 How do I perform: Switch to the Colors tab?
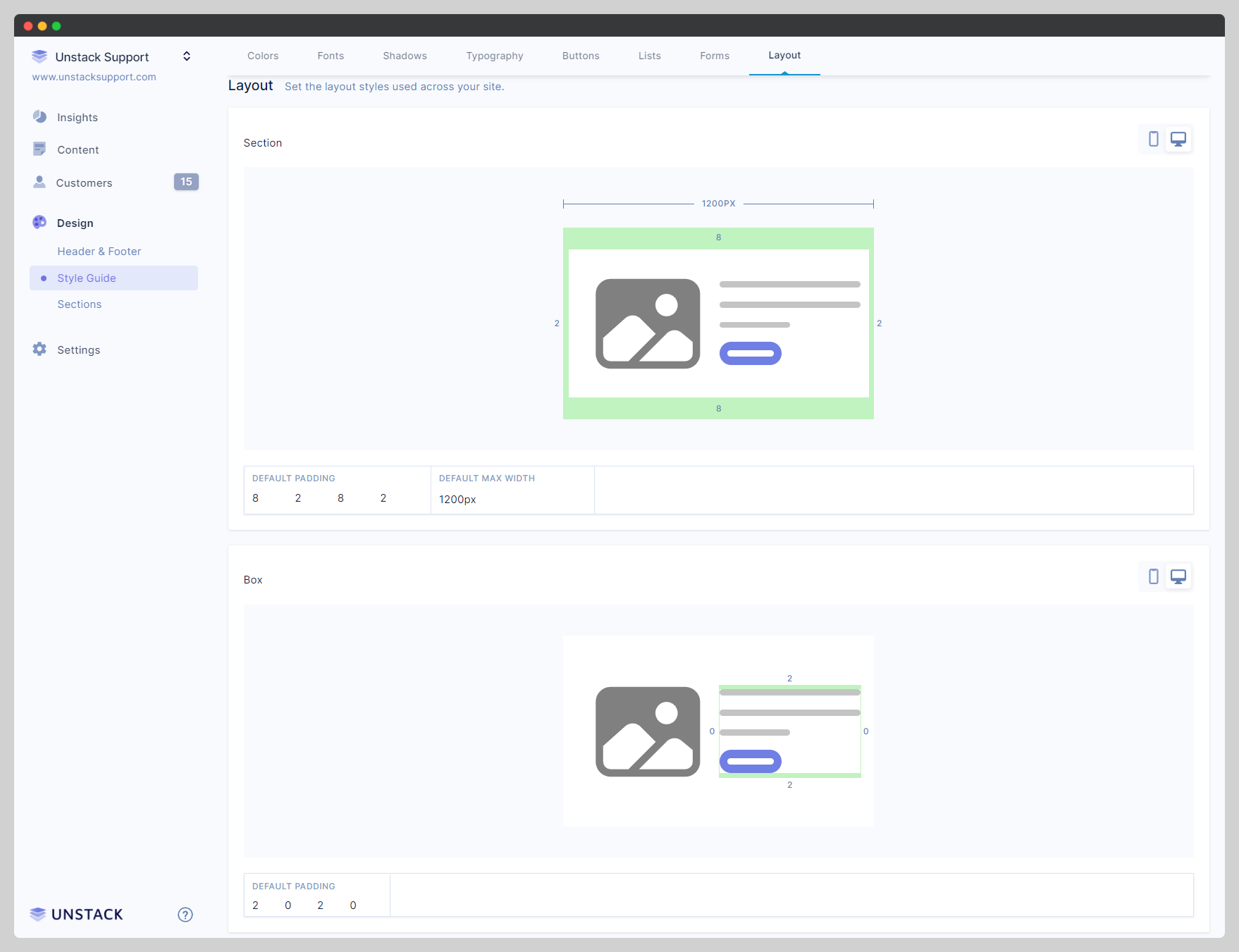tap(263, 56)
